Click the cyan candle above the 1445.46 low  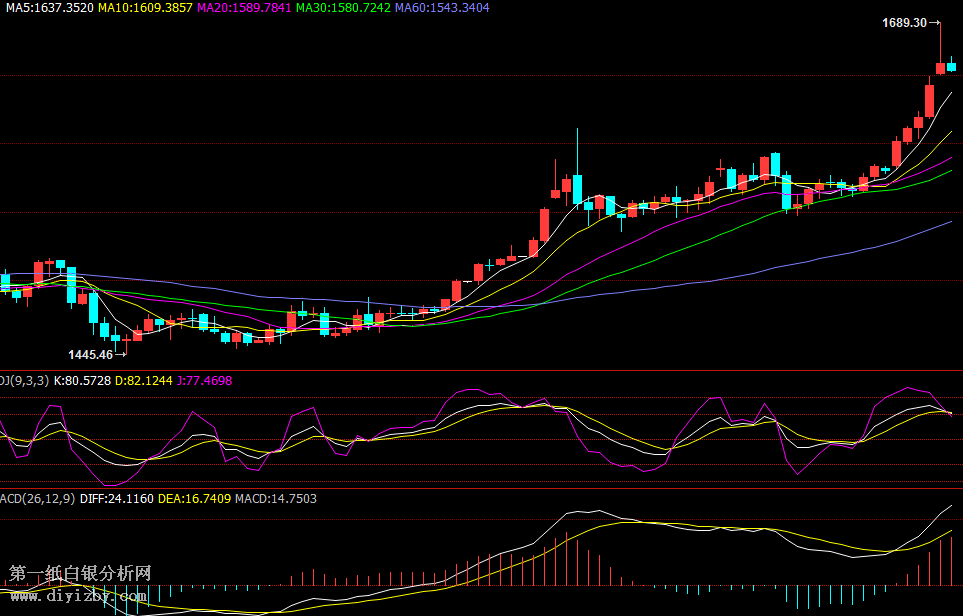[x=115, y=338]
